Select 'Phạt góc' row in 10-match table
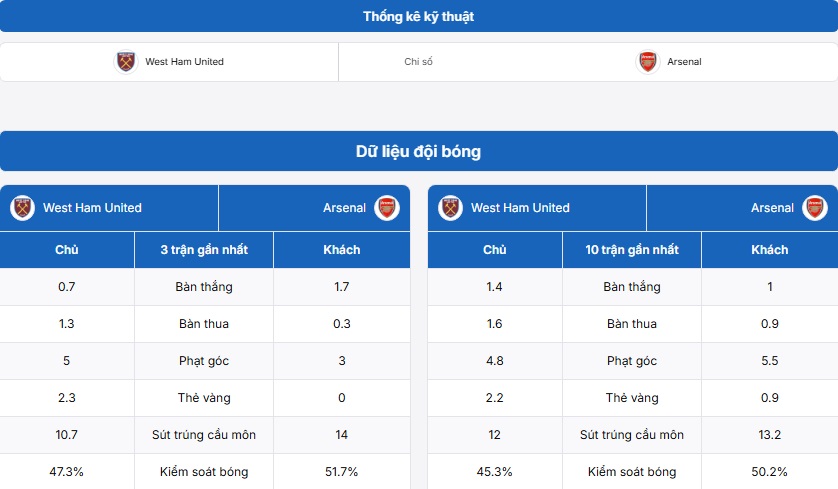 click(x=633, y=361)
